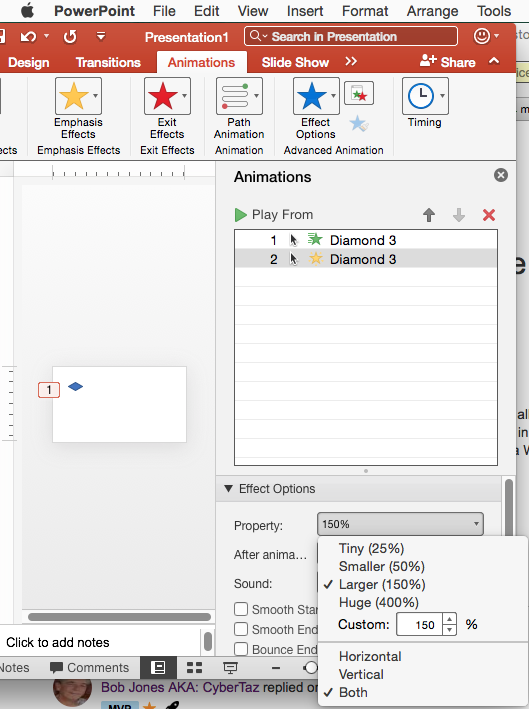Choose Larger (150%) size option

pyautogui.click(x=382, y=585)
